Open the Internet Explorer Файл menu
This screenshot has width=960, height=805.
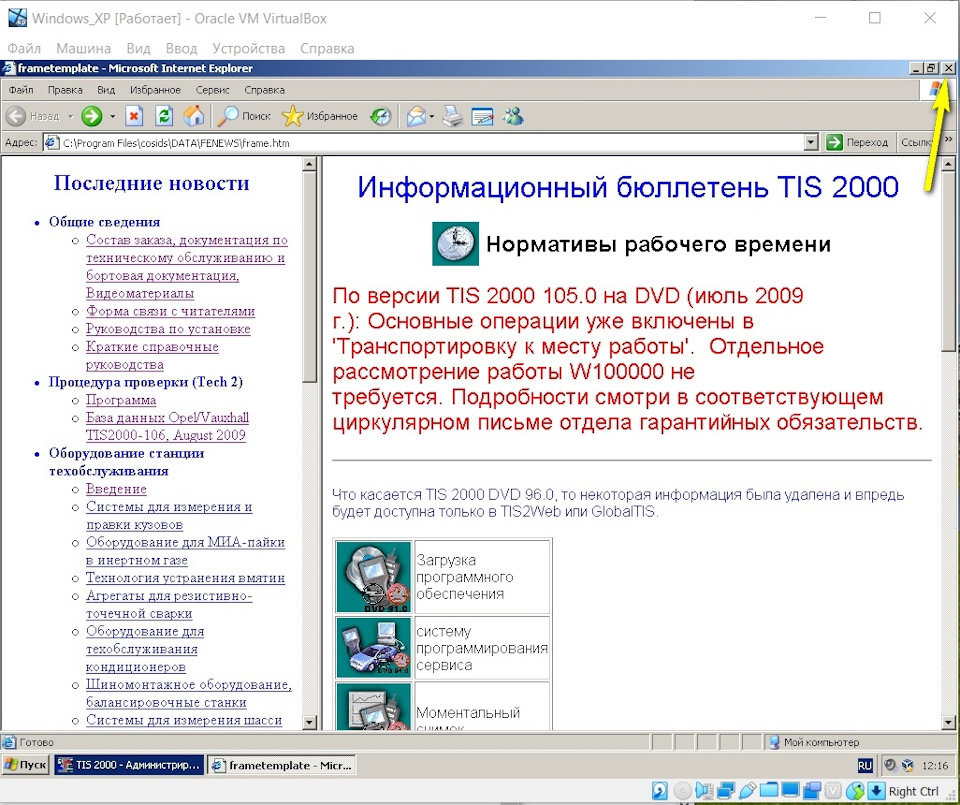[x=21, y=90]
